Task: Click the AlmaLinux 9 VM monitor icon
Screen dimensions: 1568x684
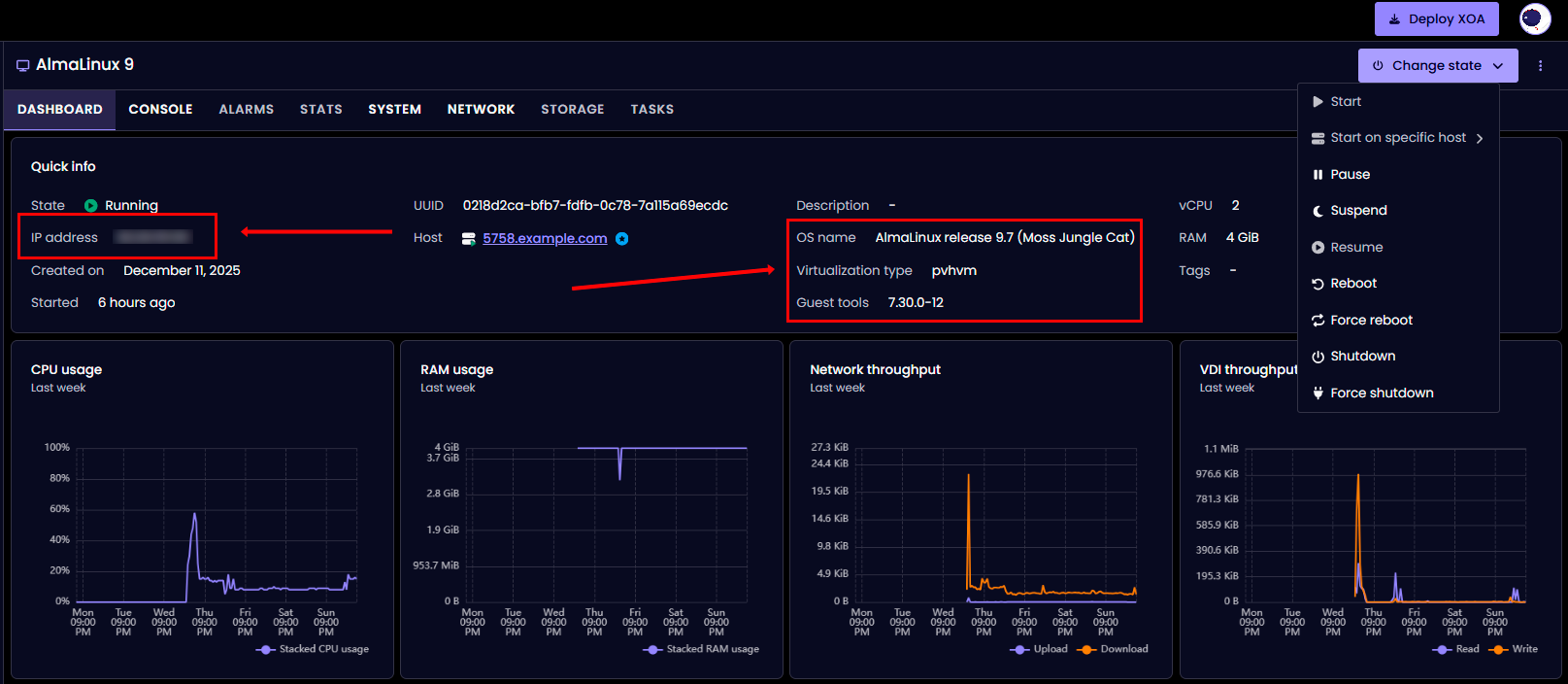Action: (22, 65)
